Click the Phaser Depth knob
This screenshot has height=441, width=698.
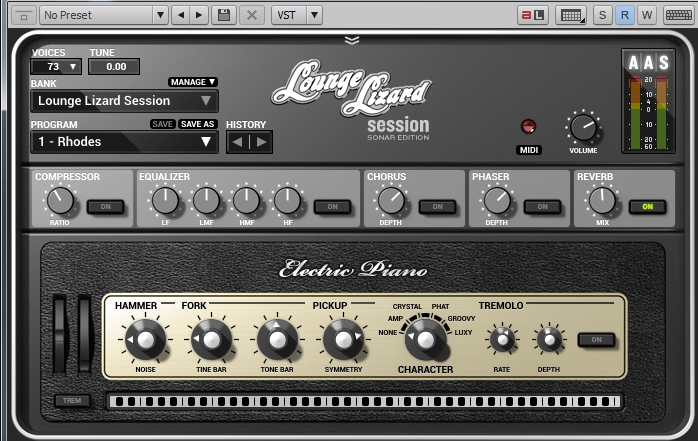(496, 200)
